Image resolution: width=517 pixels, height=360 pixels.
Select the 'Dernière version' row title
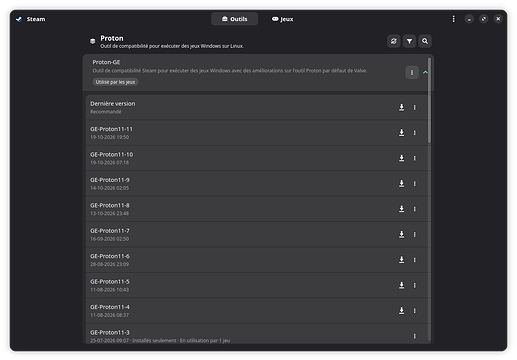[113, 104]
